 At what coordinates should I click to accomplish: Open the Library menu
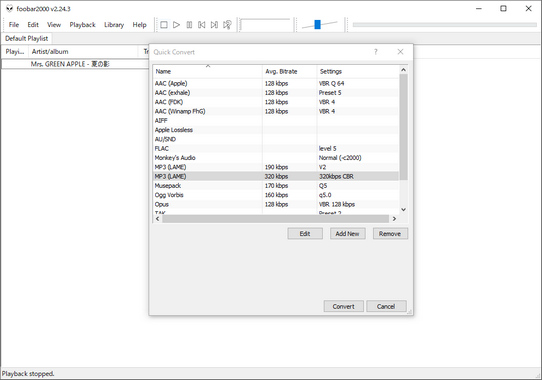tap(114, 25)
